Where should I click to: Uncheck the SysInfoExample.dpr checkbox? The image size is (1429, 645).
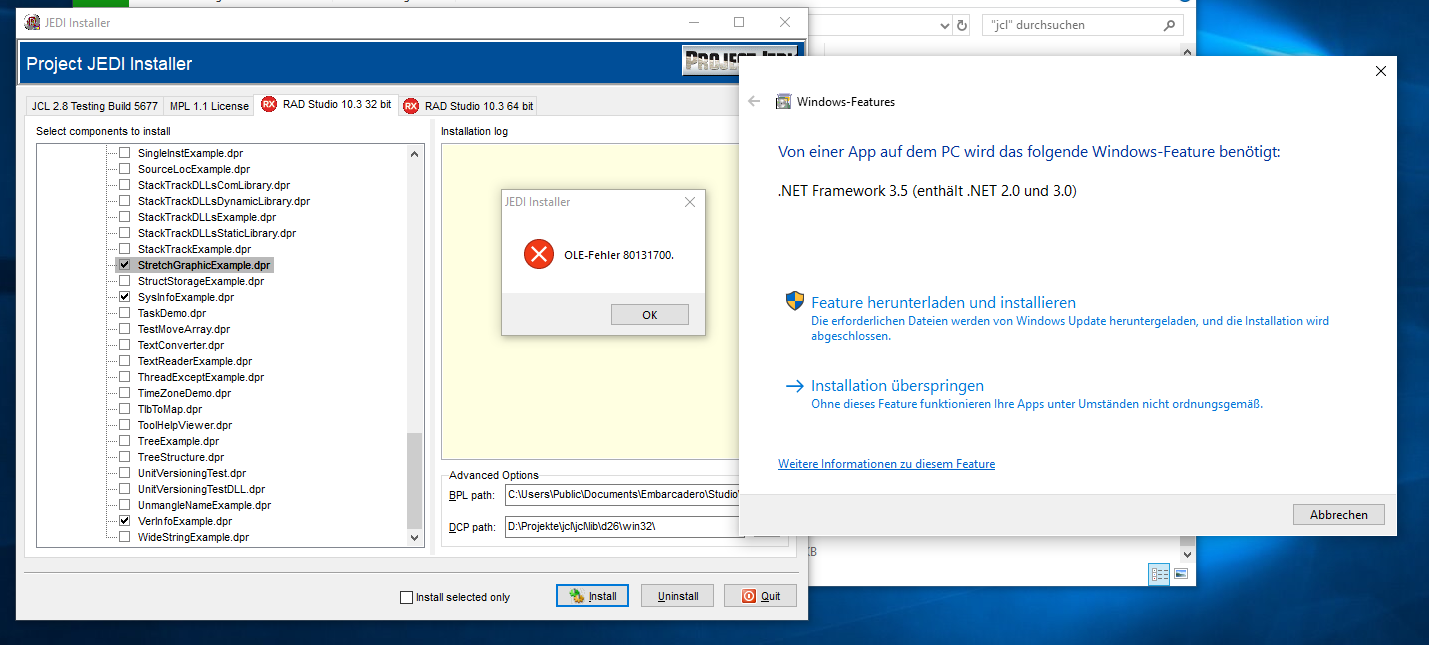click(x=125, y=297)
